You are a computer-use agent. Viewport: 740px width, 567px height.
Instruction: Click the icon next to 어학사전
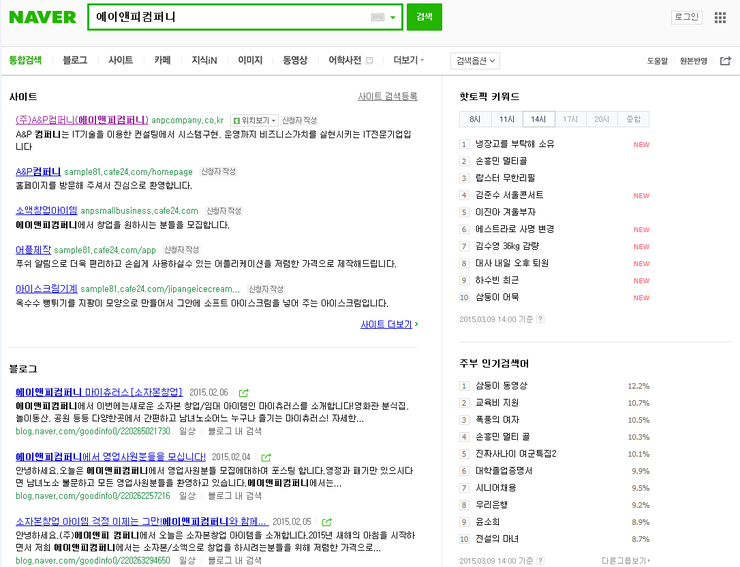pos(370,60)
